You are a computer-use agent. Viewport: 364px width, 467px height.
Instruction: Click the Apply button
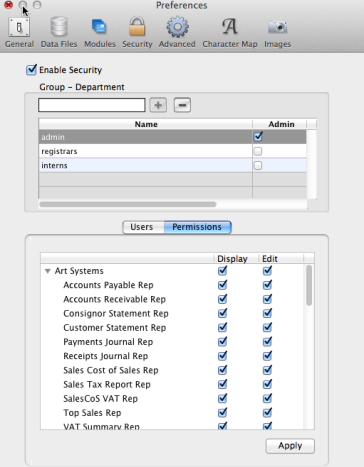(x=290, y=446)
